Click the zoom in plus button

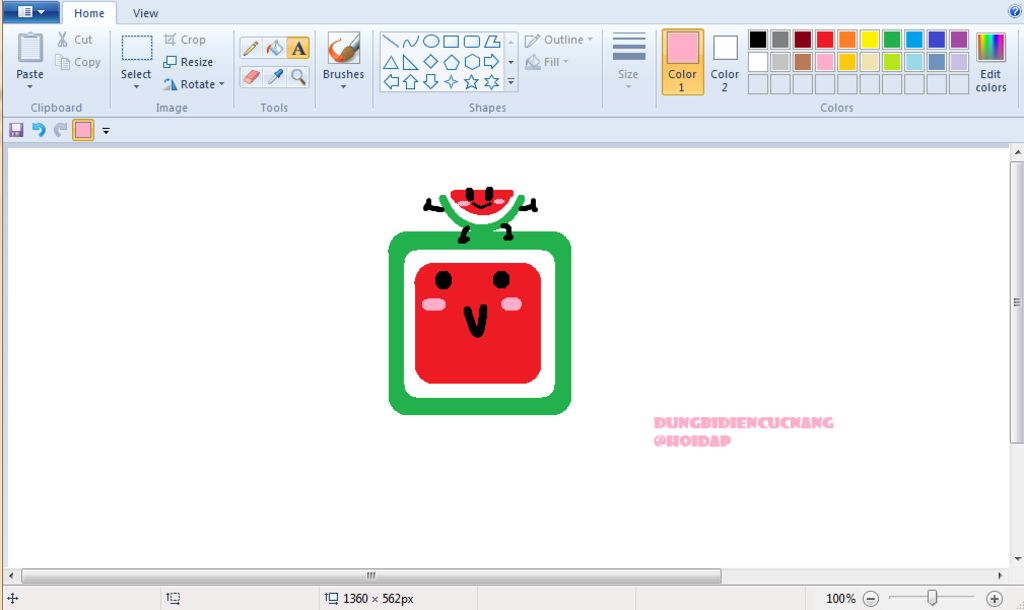(x=994, y=598)
